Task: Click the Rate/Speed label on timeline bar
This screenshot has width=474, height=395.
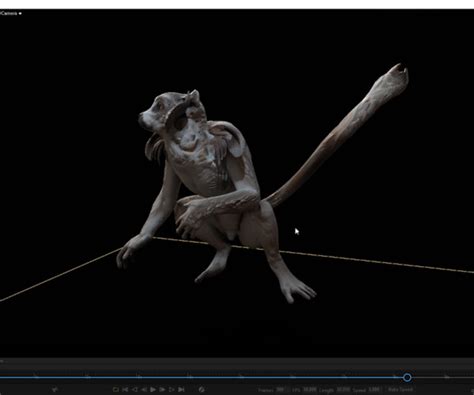Action: tap(401, 389)
